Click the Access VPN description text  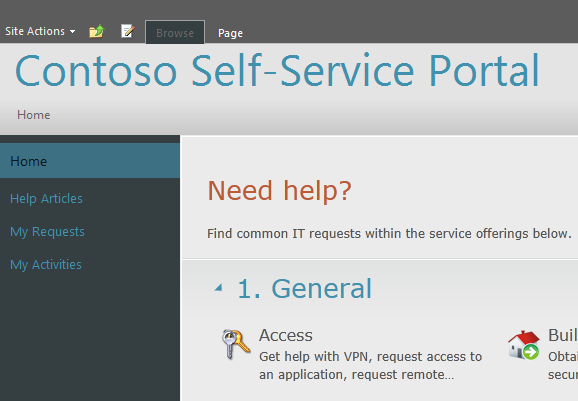tap(370, 365)
